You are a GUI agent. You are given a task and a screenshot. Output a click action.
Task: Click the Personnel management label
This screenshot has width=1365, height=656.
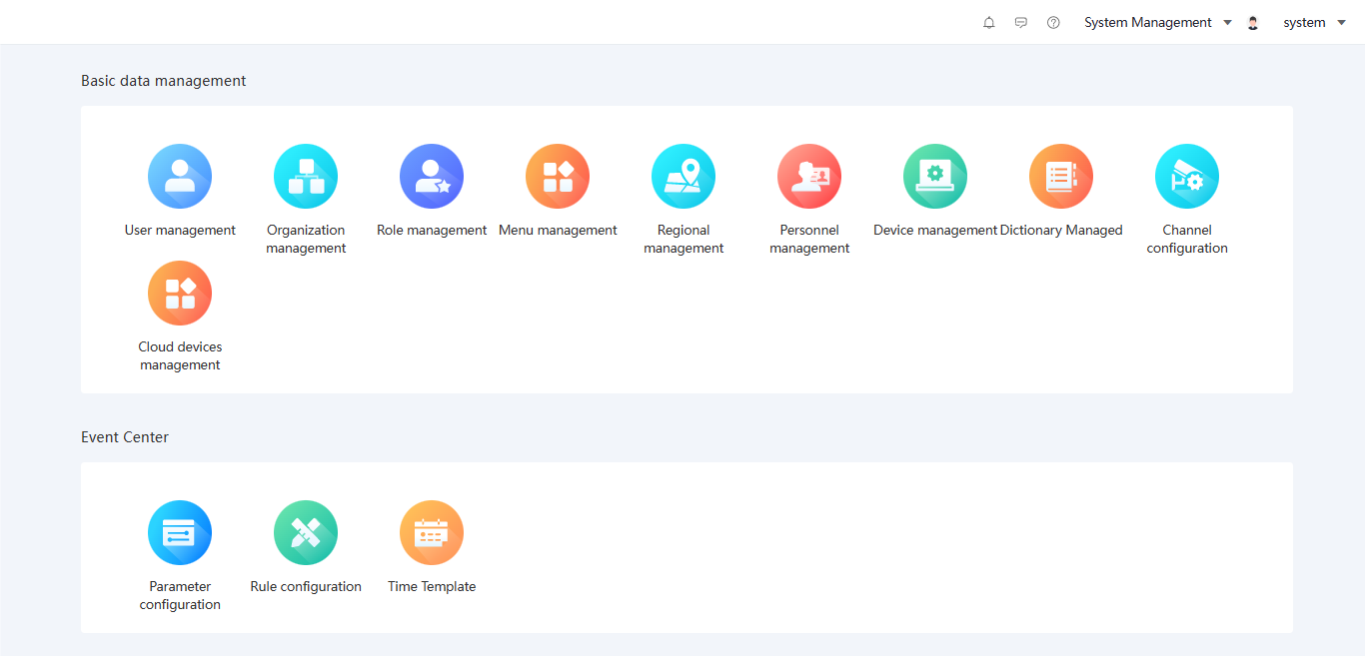click(x=810, y=239)
